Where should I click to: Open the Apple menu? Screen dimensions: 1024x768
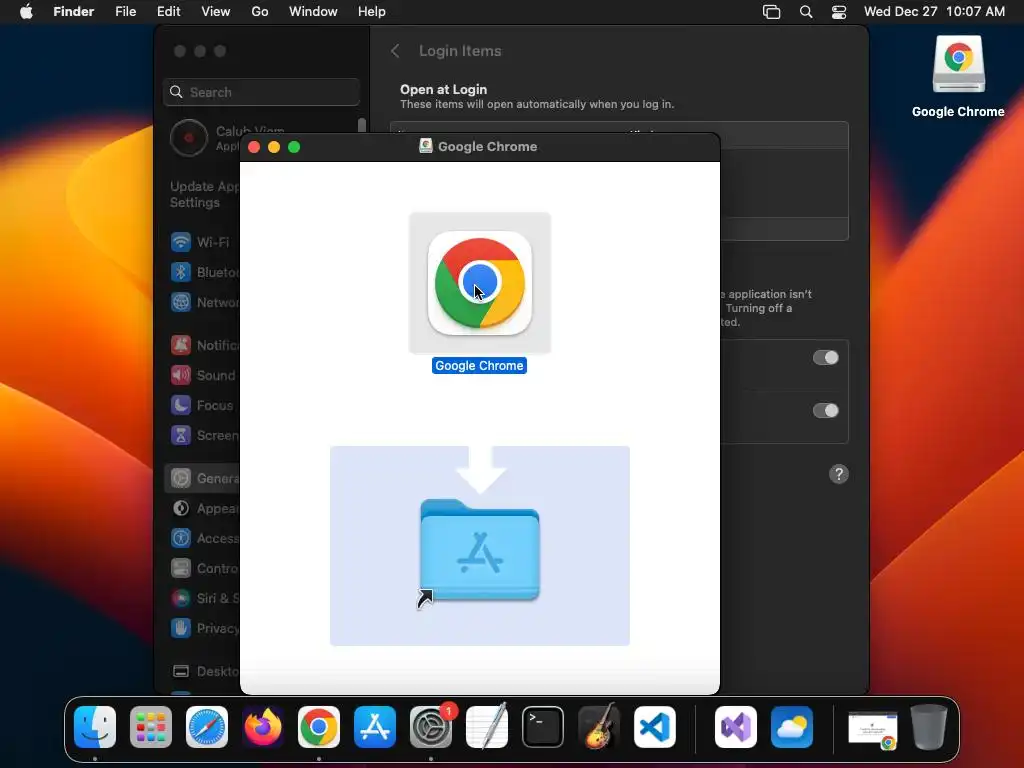[26, 12]
